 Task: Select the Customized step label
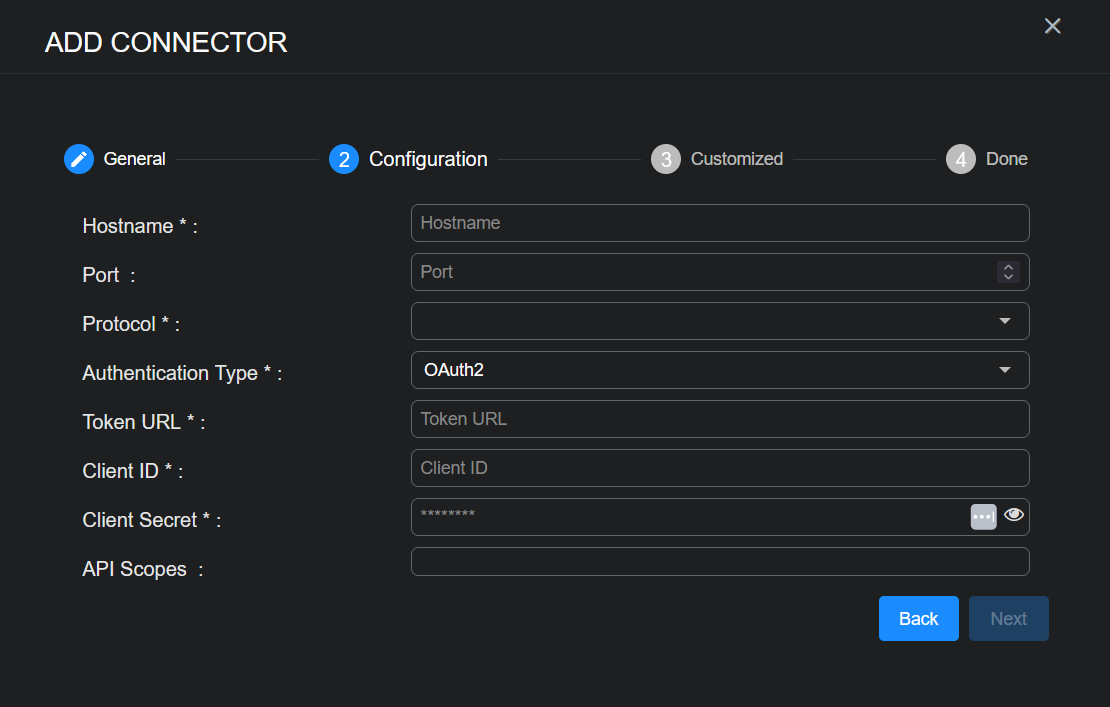(x=736, y=159)
